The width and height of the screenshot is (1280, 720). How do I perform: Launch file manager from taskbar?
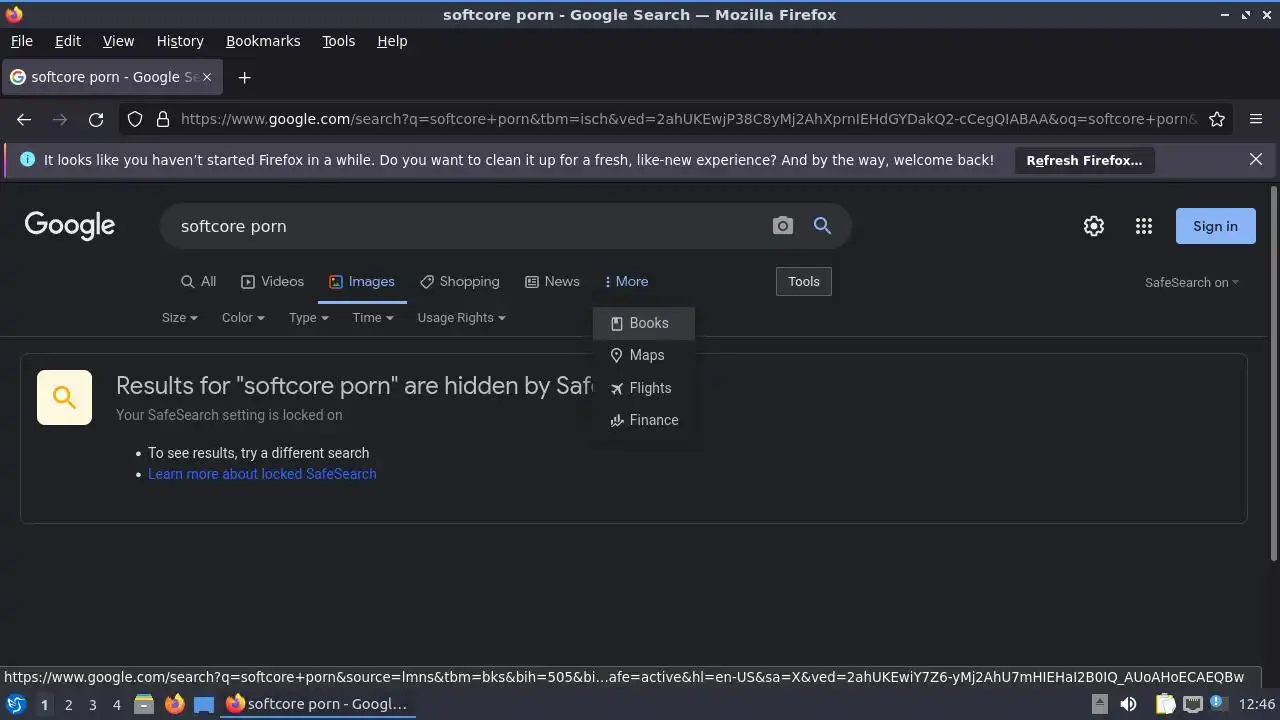point(144,704)
